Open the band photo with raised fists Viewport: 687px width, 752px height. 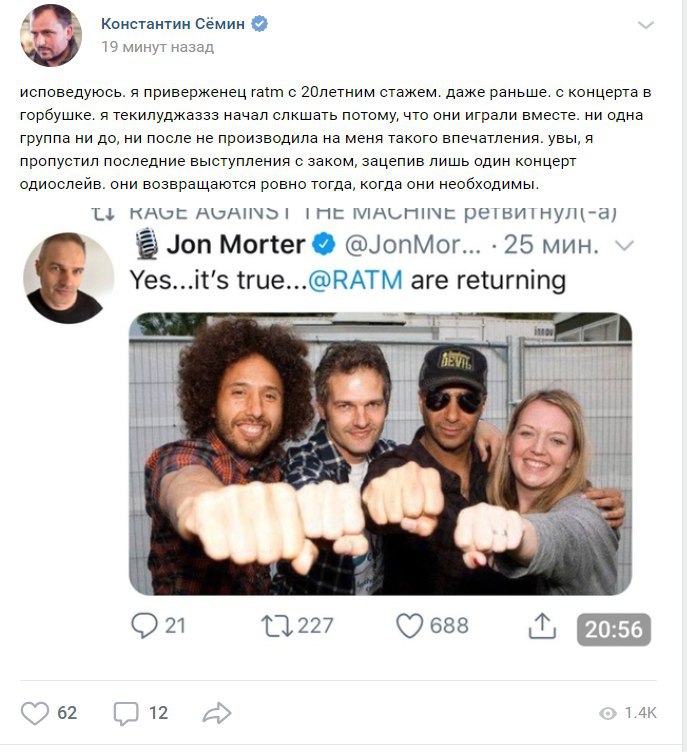tap(380, 454)
